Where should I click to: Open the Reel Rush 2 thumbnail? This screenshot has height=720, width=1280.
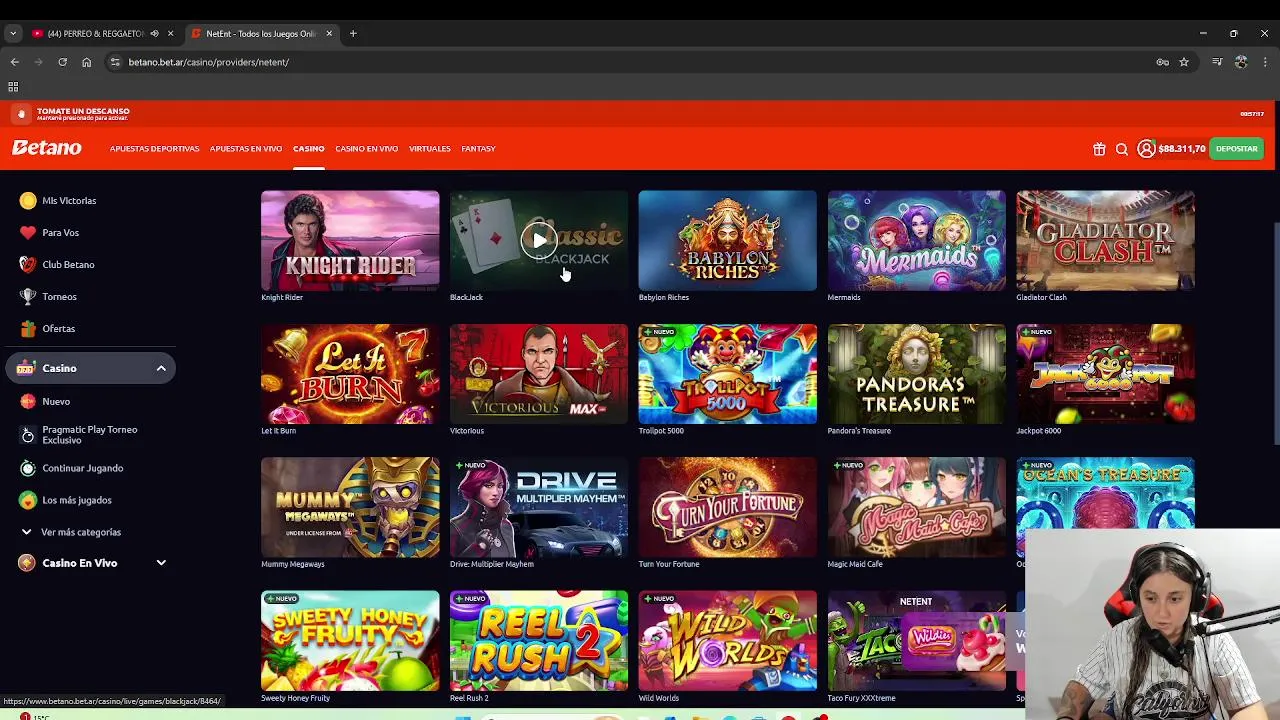[x=539, y=640]
